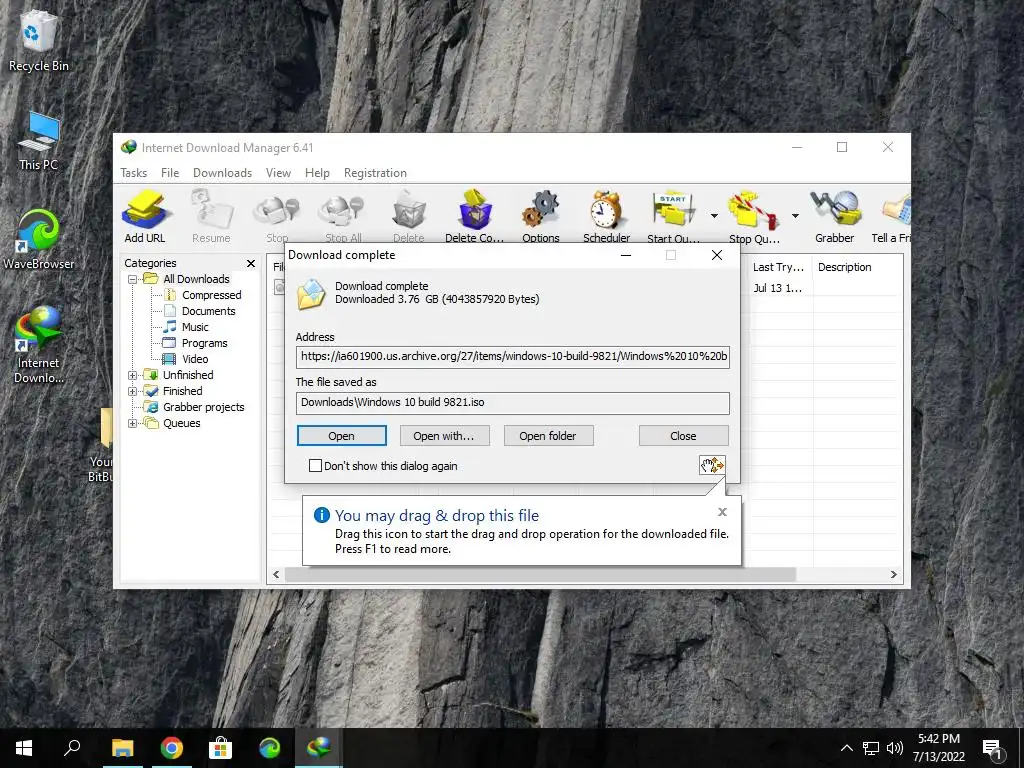Click the Open with... button
Image resolution: width=1024 pixels, height=768 pixels.
click(x=444, y=436)
